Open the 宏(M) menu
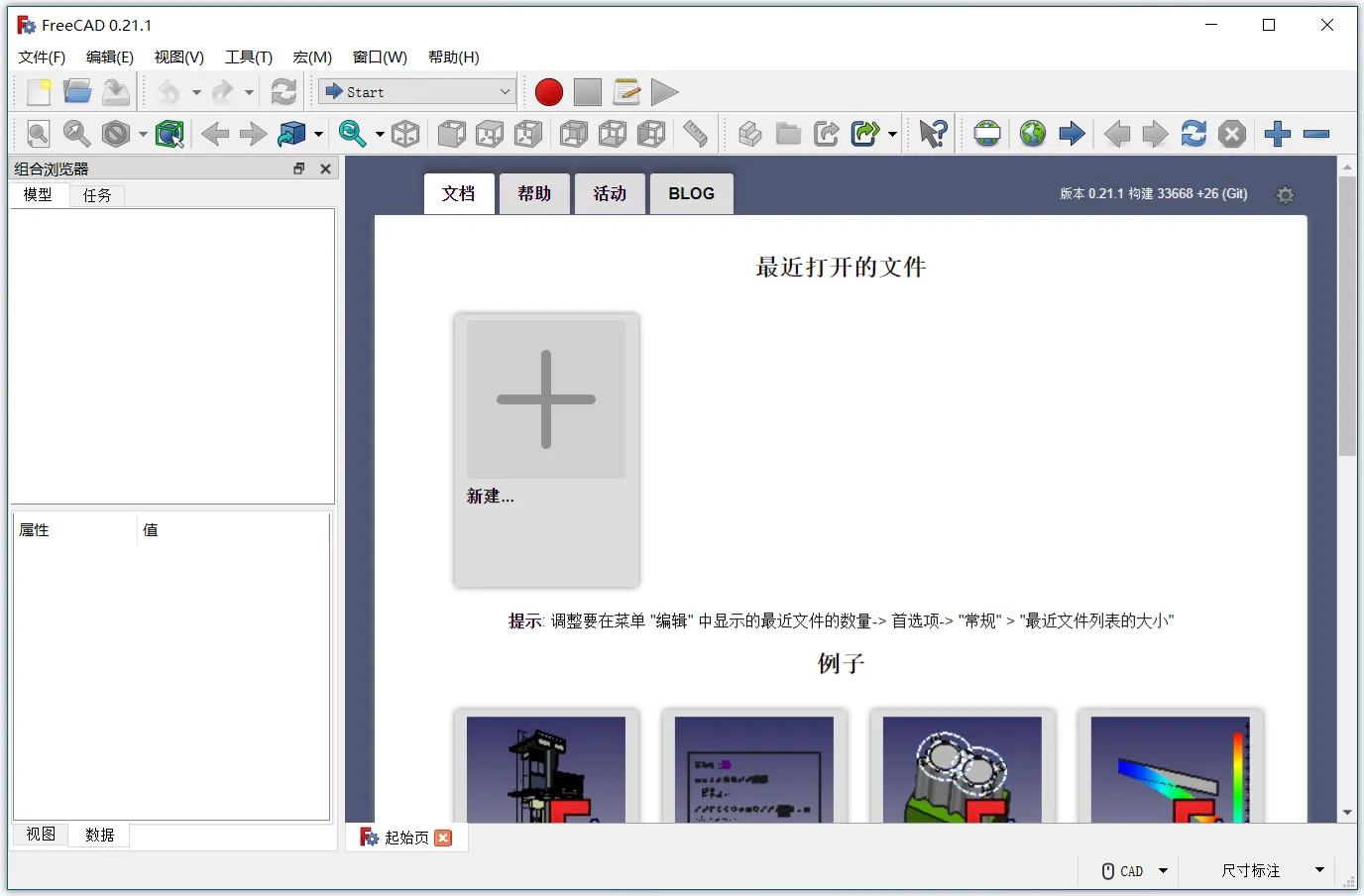Image resolution: width=1364 pixels, height=896 pixels. click(x=312, y=57)
